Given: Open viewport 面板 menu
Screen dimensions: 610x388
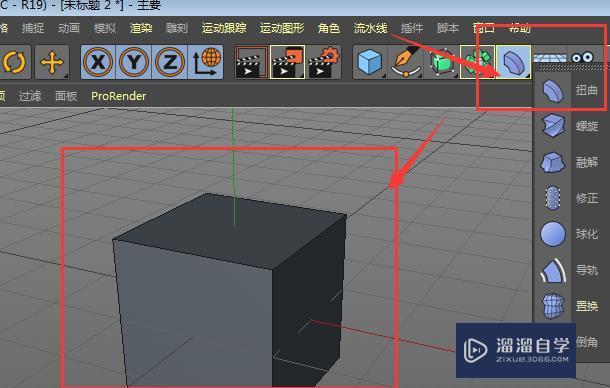Looking at the screenshot, I should tap(66, 96).
